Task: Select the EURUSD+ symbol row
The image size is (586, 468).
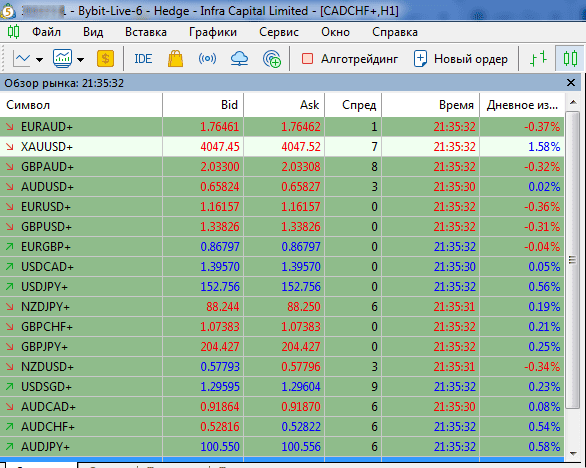Action: tap(282, 207)
